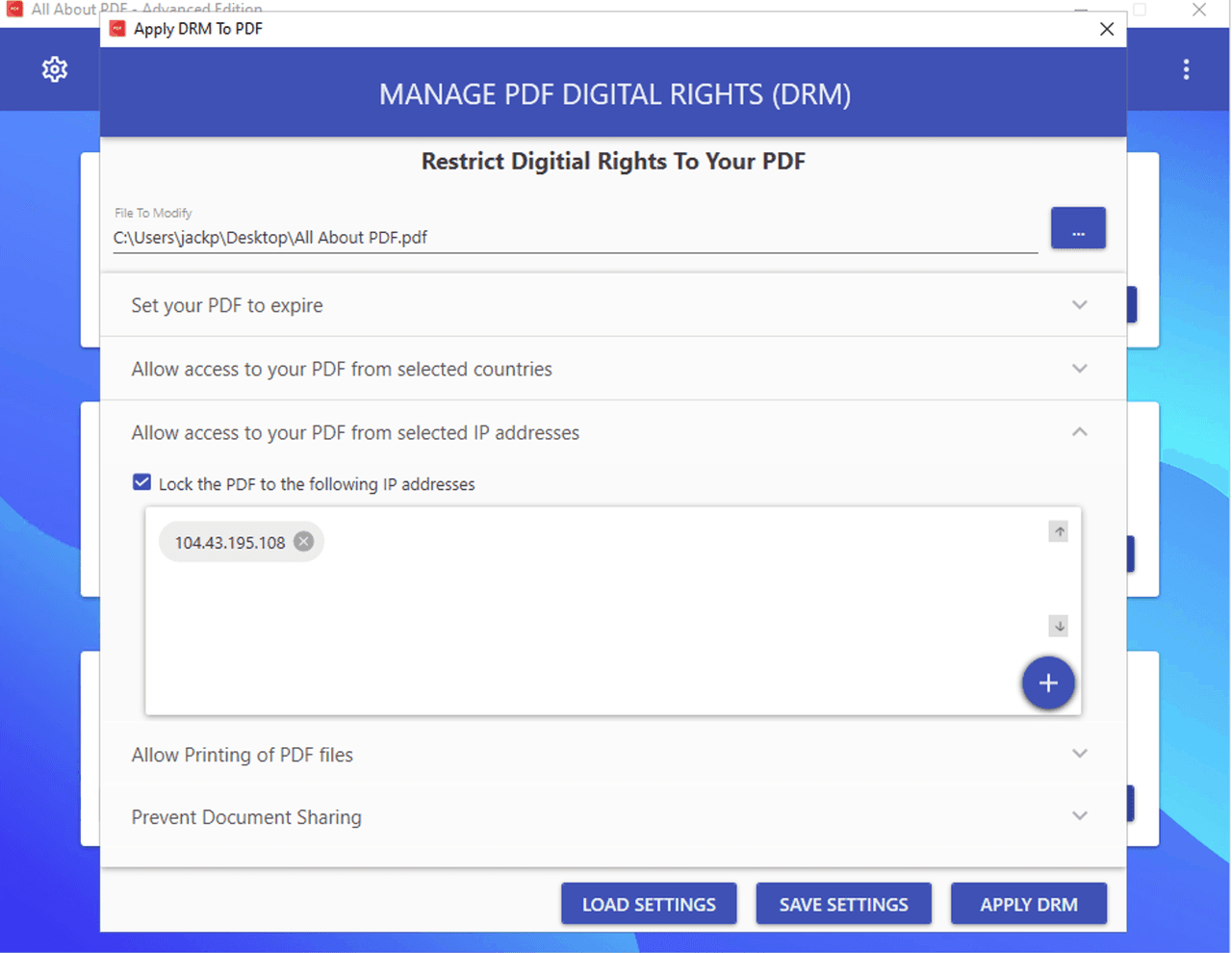This screenshot has width=1232, height=953.
Task: Click the down arrow in IP list
Action: click(x=1059, y=626)
